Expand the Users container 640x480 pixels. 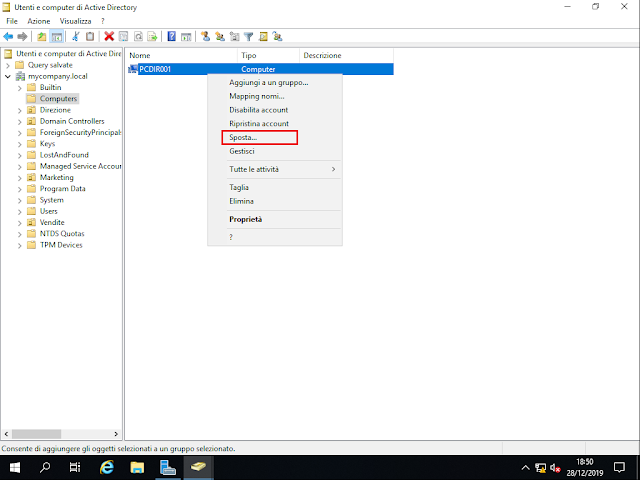[x=20, y=211]
